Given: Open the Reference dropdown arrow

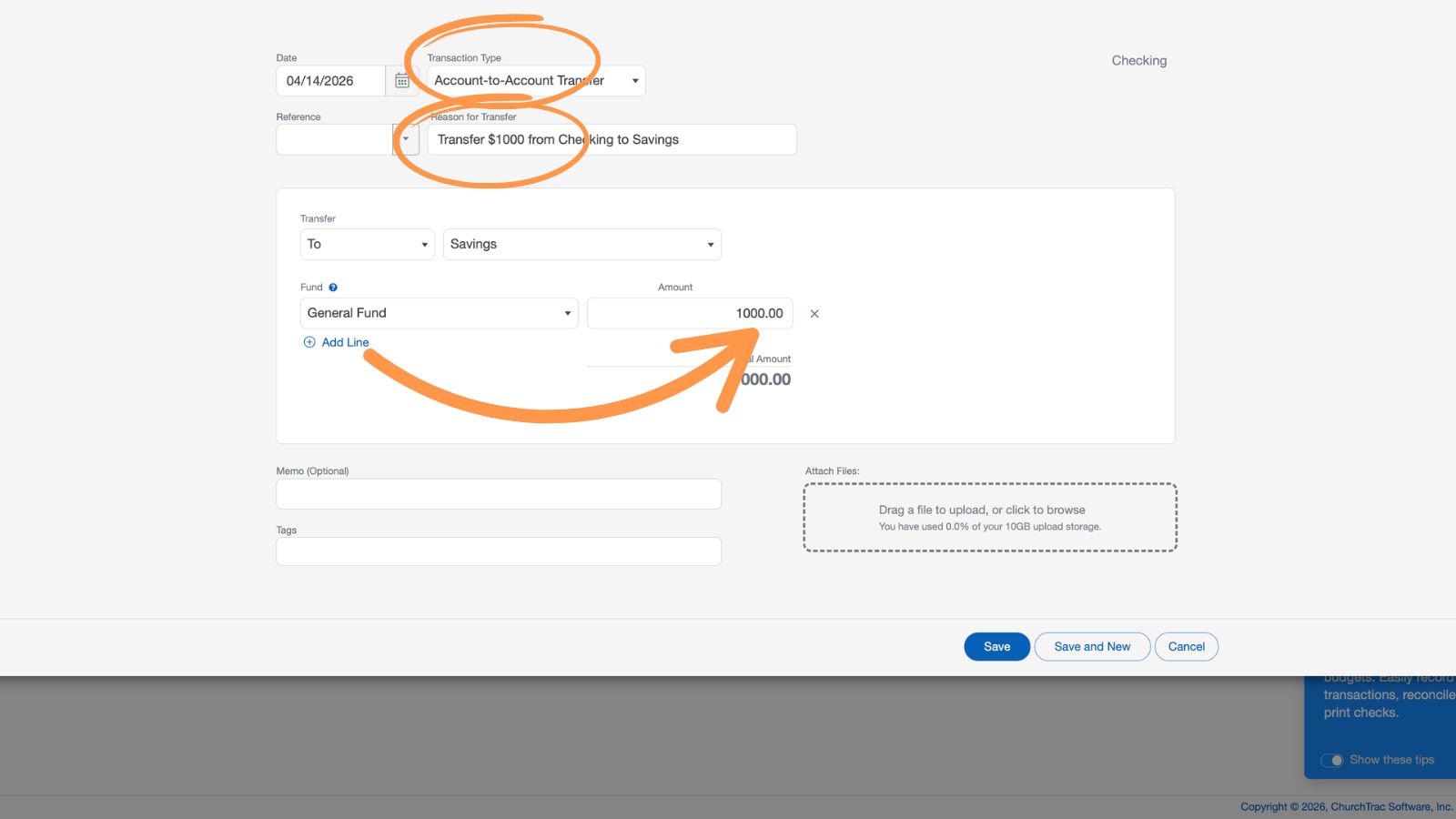Looking at the screenshot, I should pyautogui.click(x=406, y=139).
